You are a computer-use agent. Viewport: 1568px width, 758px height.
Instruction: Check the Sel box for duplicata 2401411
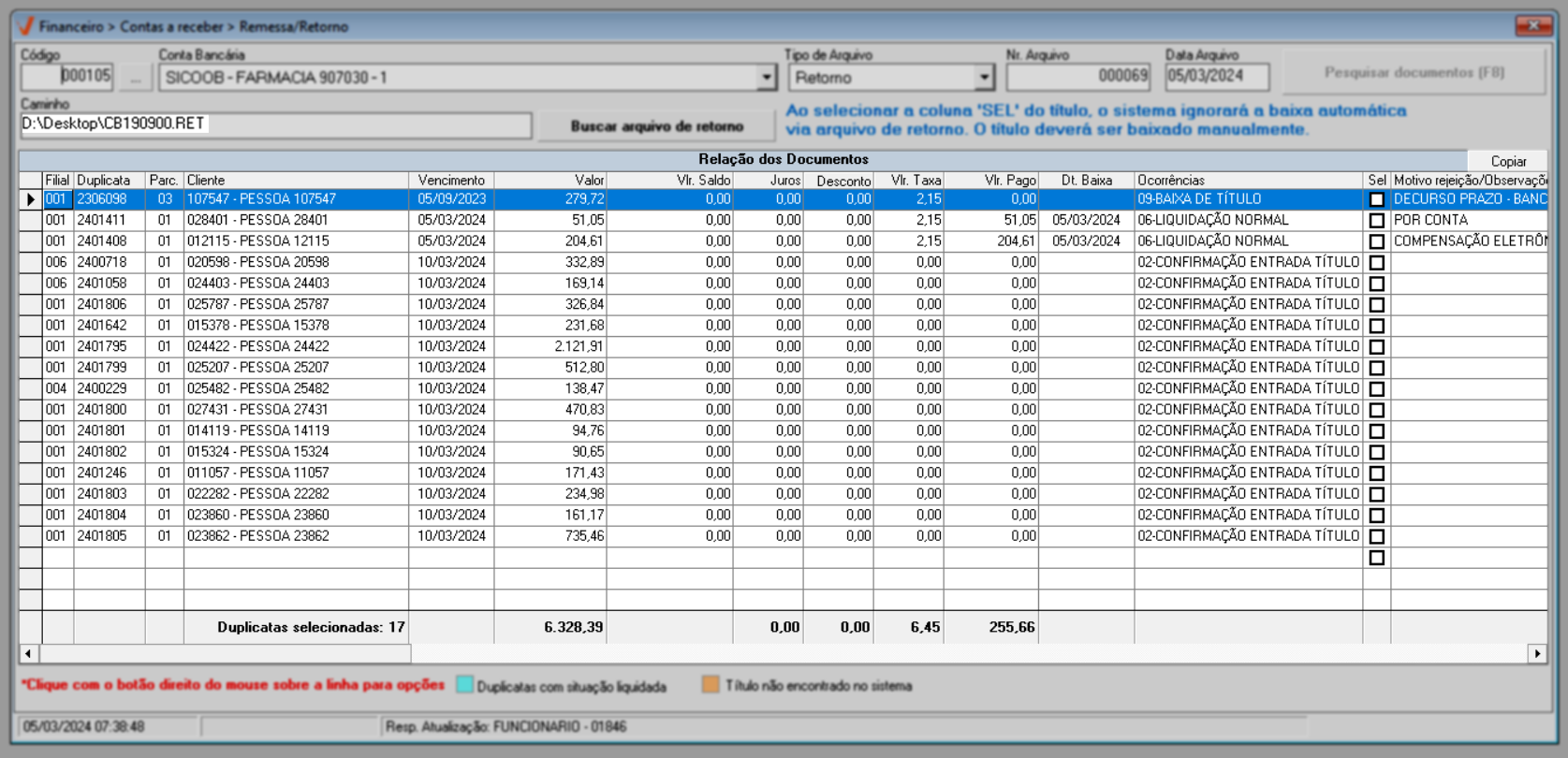(x=1376, y=221)
